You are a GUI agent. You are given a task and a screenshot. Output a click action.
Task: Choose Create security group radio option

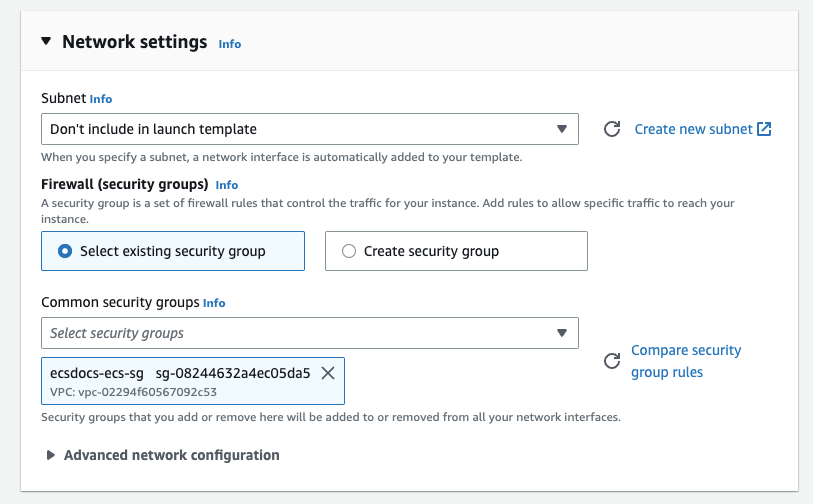point(349,251)
